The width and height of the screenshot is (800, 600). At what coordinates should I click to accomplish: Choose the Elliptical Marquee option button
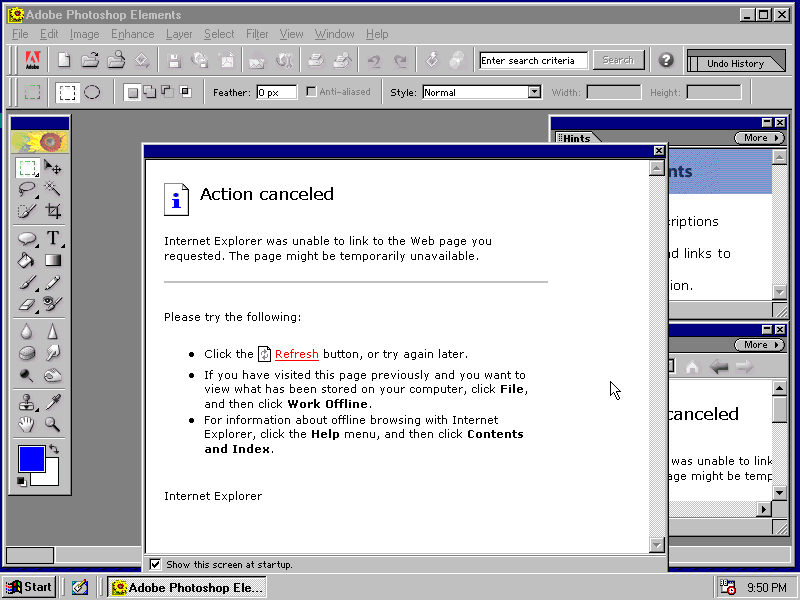(92, 92)
